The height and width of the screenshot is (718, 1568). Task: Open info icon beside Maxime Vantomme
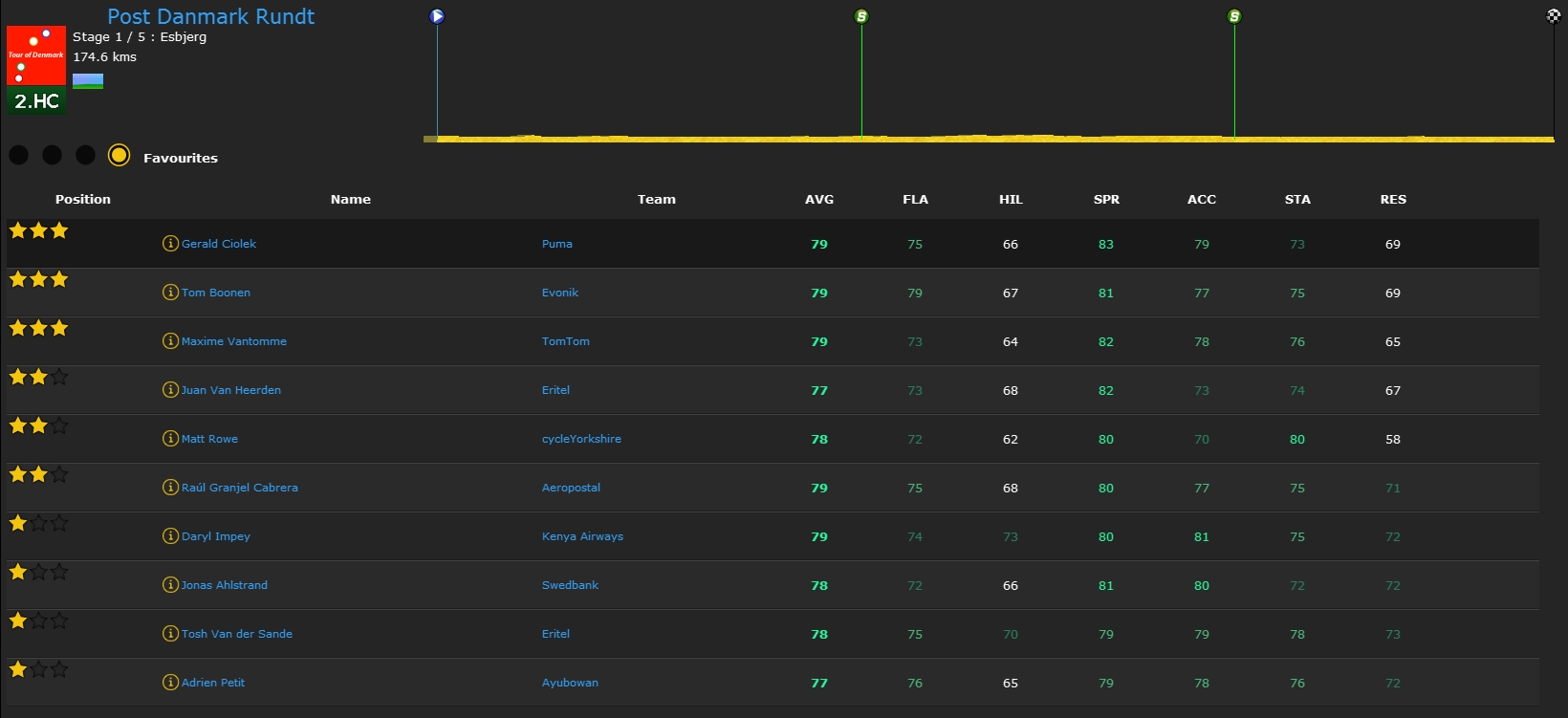(170, 341)
